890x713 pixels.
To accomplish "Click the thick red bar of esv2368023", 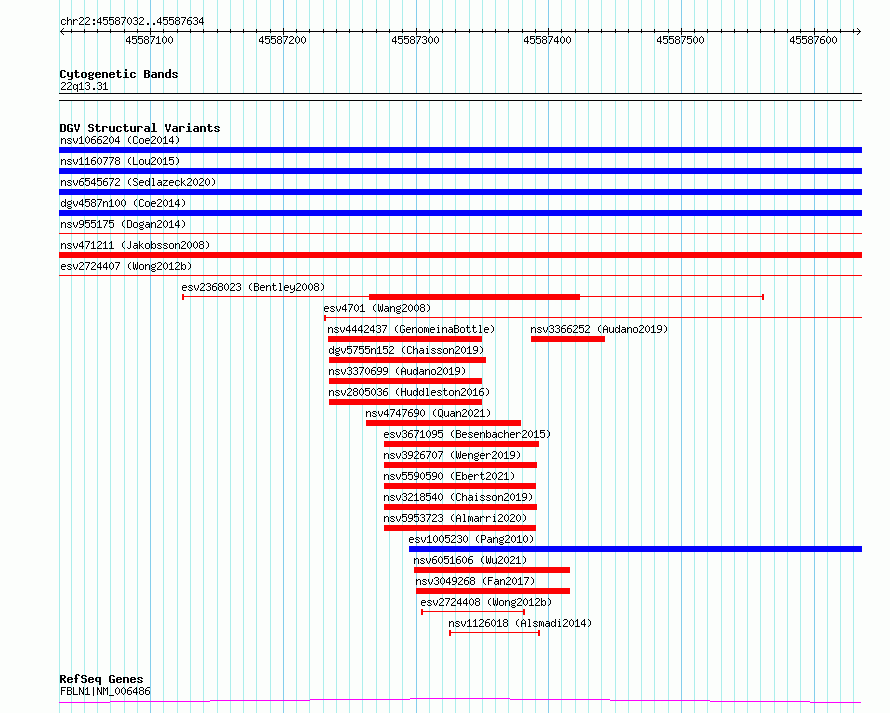I will (475, 297).
